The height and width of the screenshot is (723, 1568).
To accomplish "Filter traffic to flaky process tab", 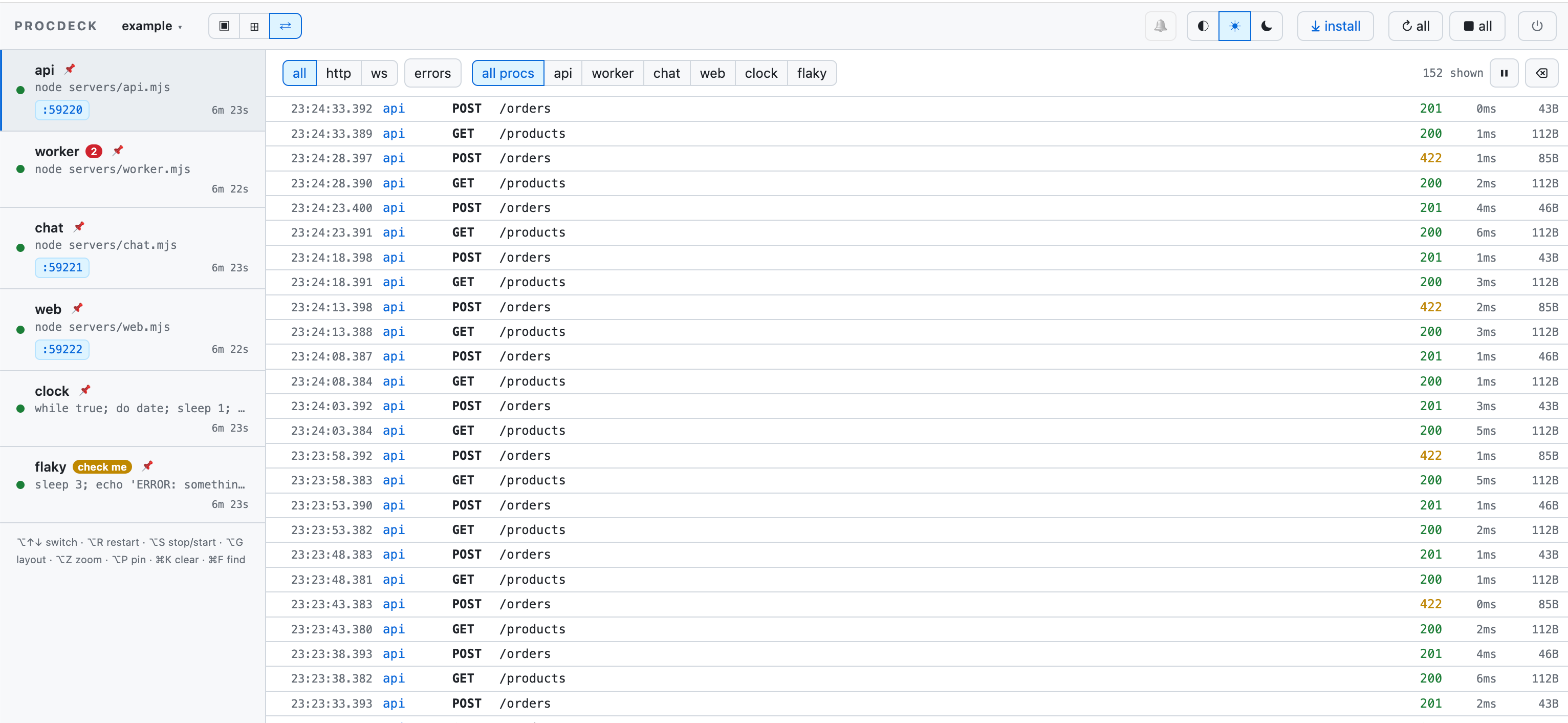I will pos(812,73).
